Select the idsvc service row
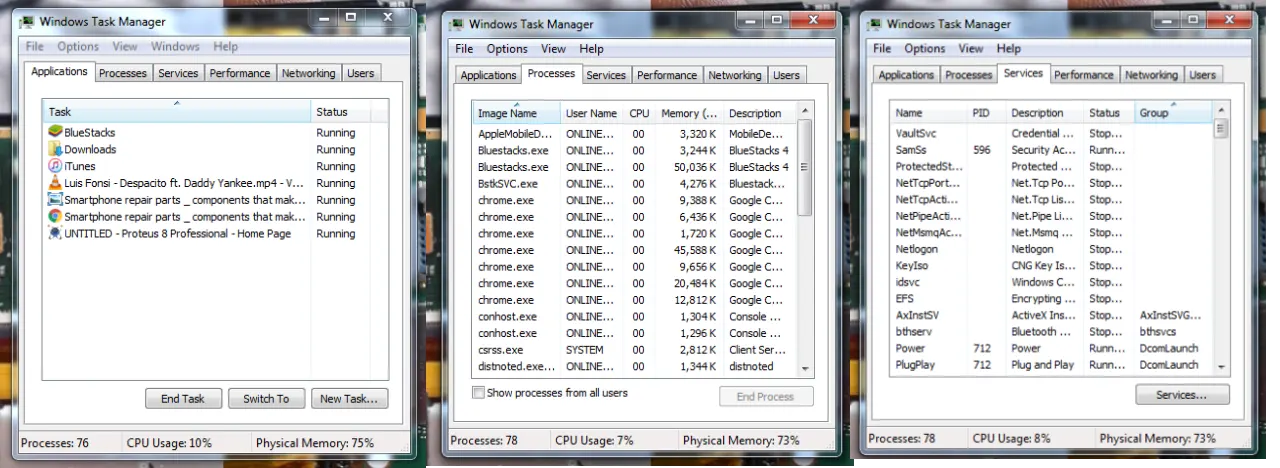 click(1052, 282)
